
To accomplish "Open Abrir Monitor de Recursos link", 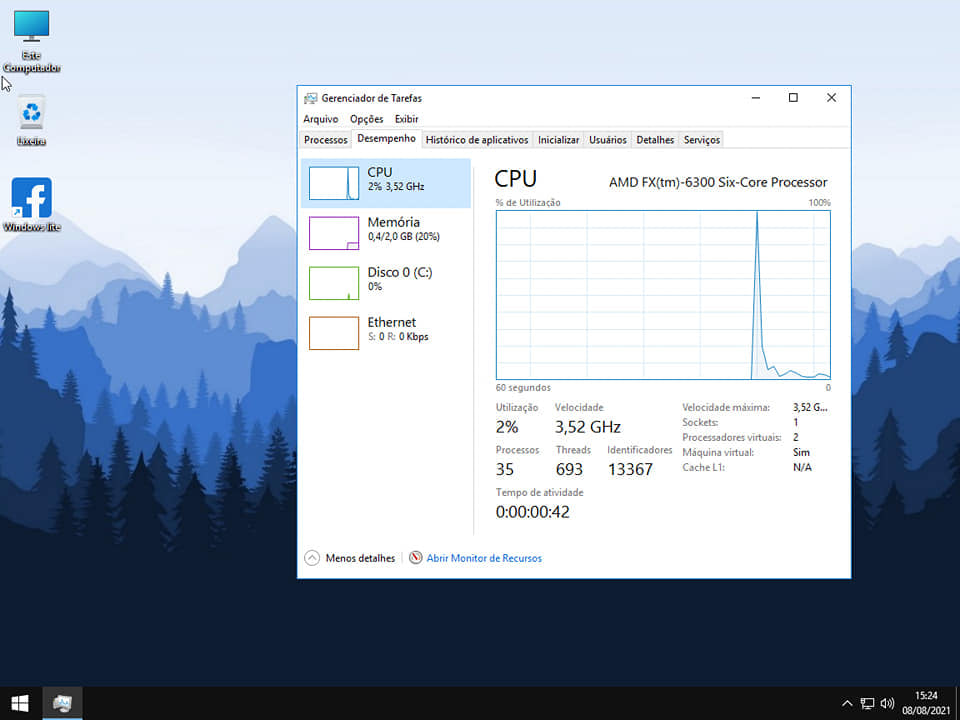I will [x=484, y=558].
